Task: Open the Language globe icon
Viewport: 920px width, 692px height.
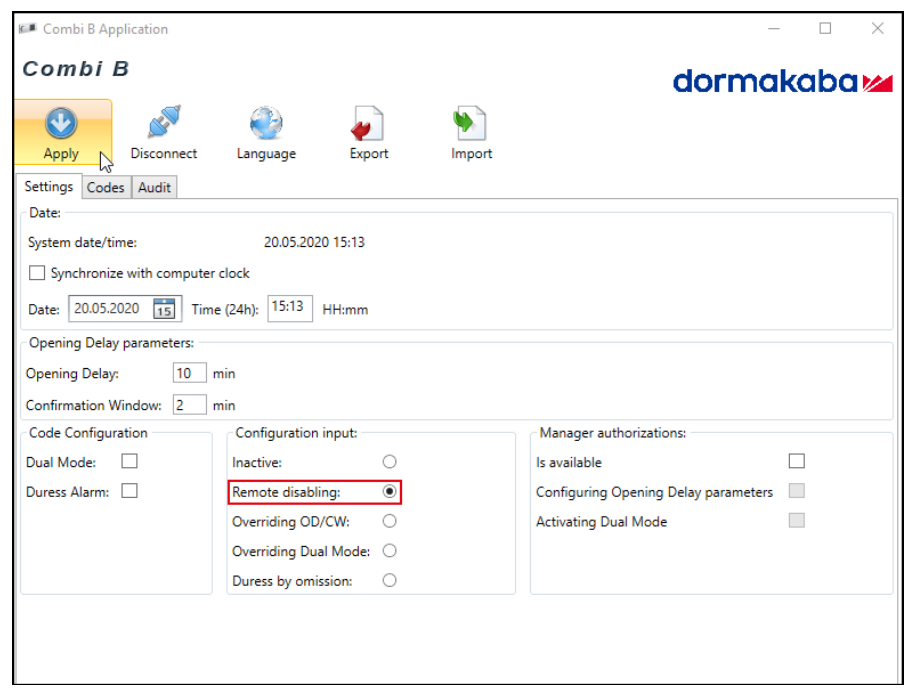Action: point(266,124)
